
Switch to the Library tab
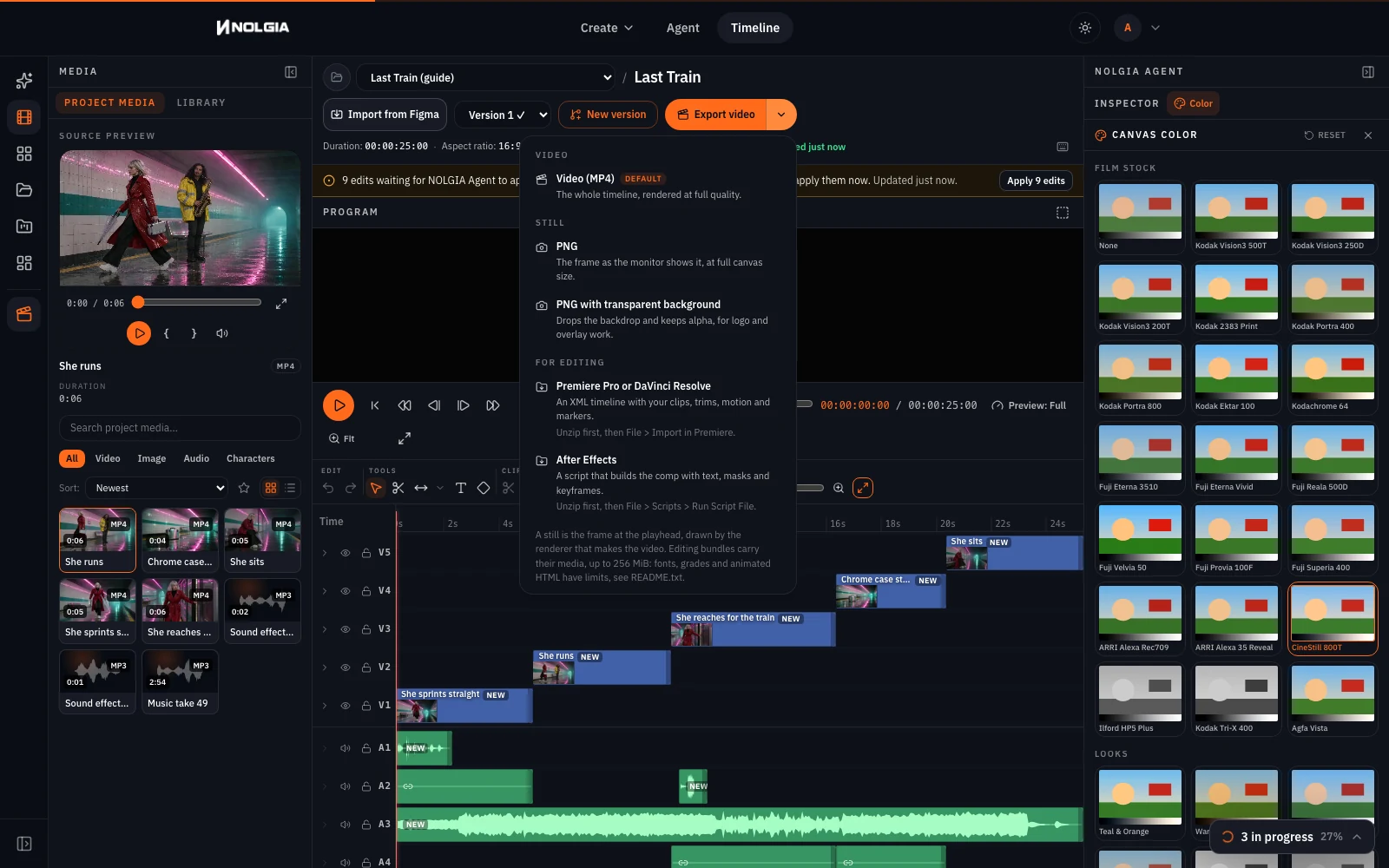click(x=201, y=102)
